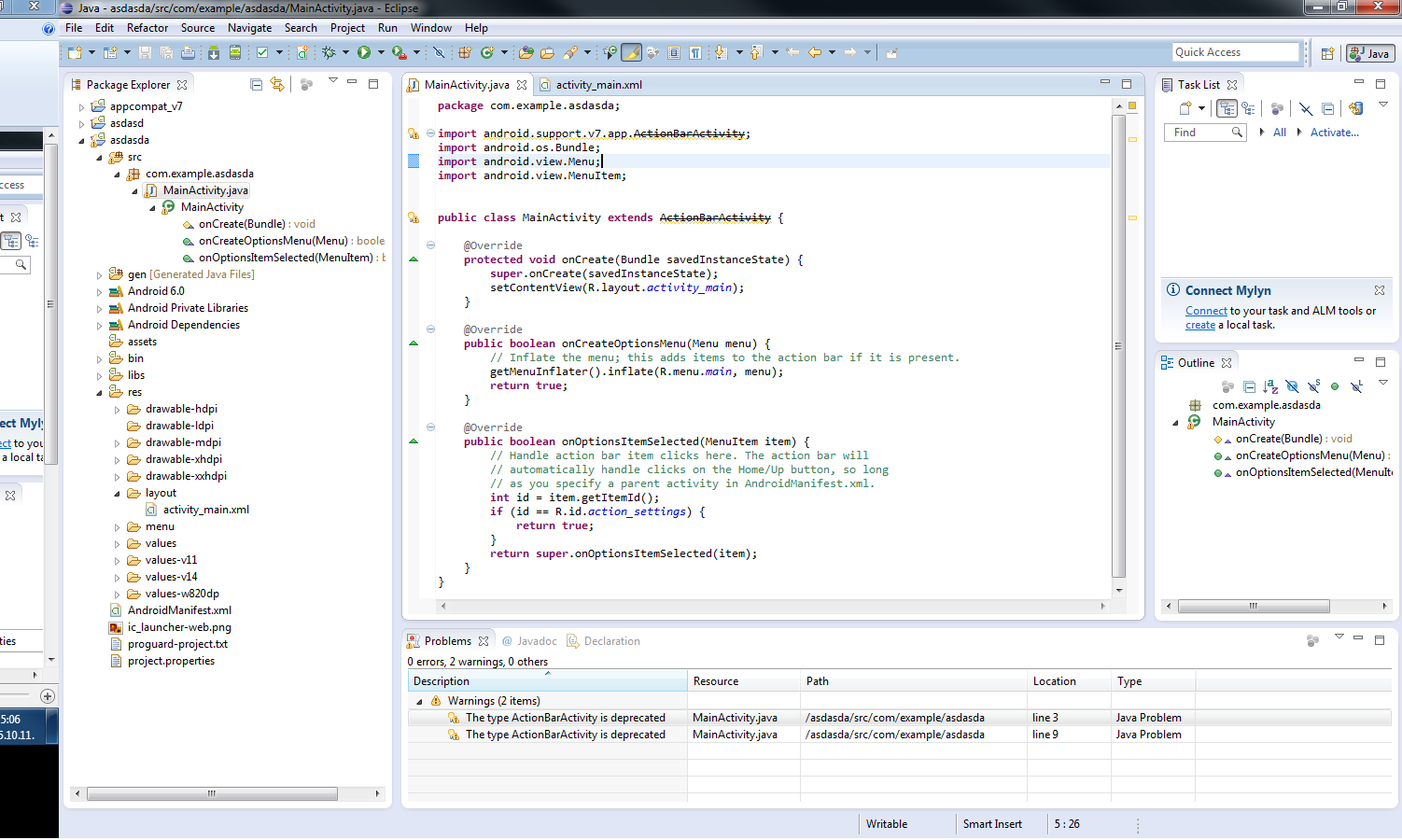Click Package Explorer horizontal scrollbar

point(212,793)
